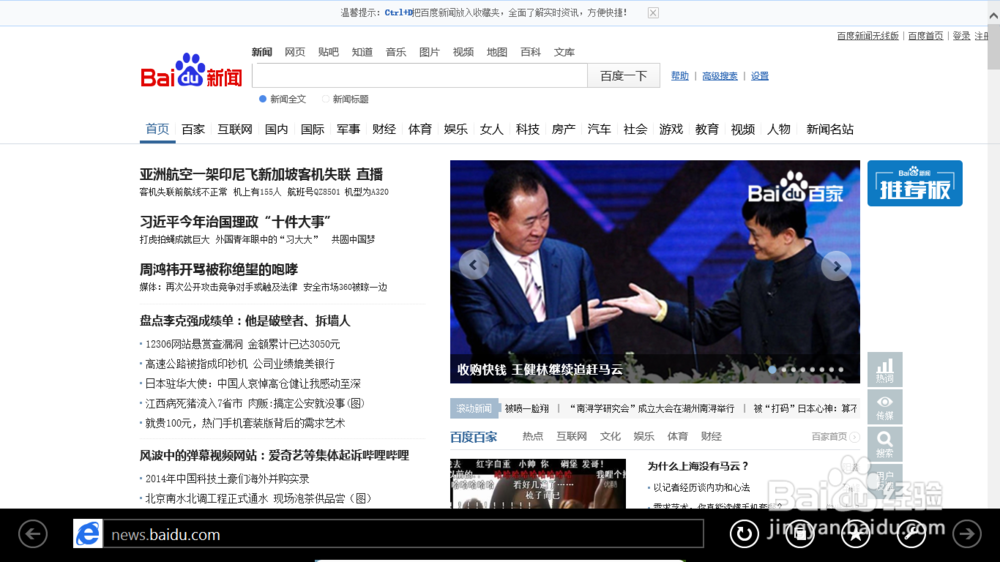Screen dimensions: 1000x562
Task: Open headline 习近平今年治国理政"十件大事"
Action: click(x=235, y=222)
